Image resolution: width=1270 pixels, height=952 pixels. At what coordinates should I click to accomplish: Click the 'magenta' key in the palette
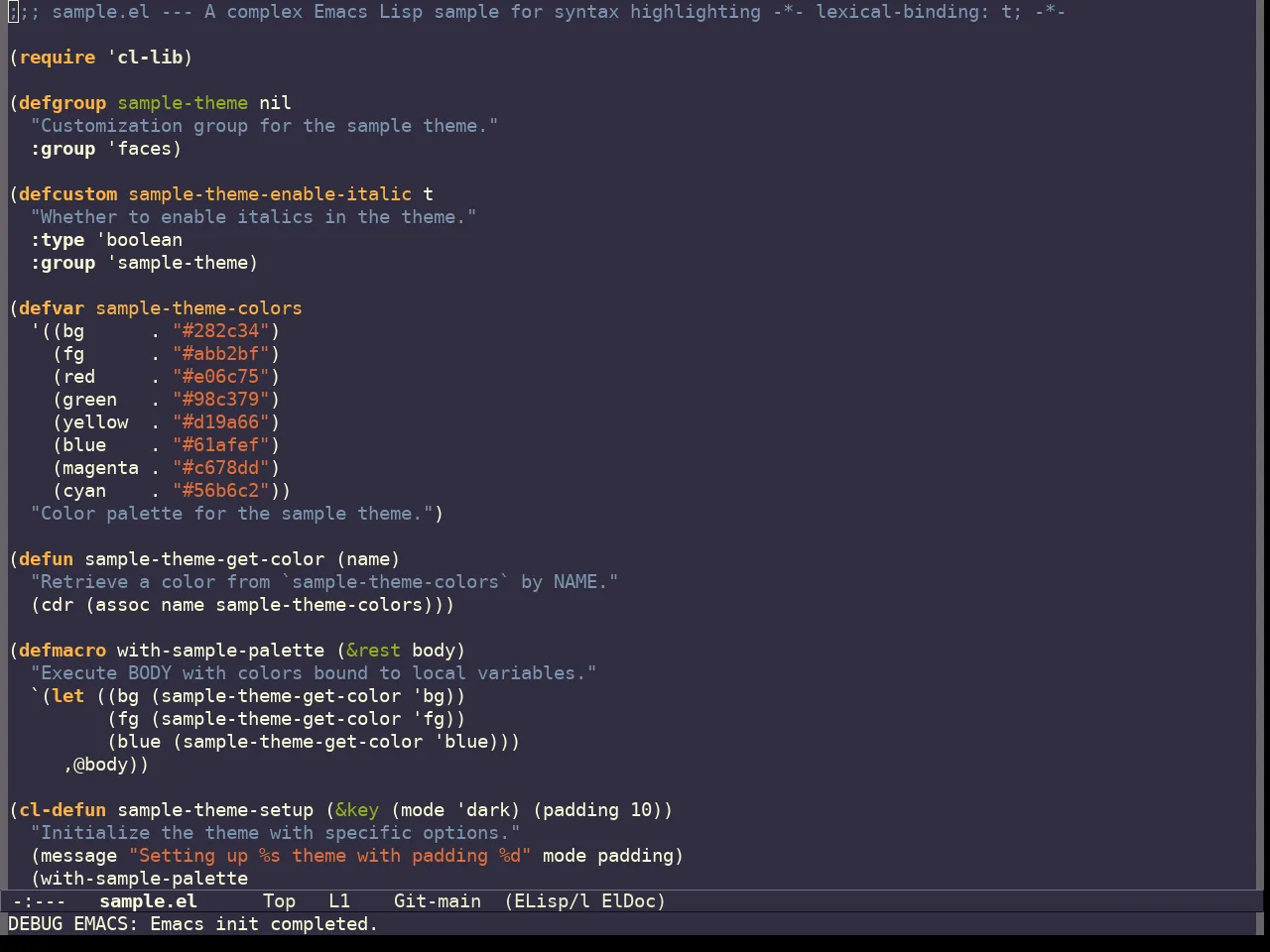pos(100,468)
